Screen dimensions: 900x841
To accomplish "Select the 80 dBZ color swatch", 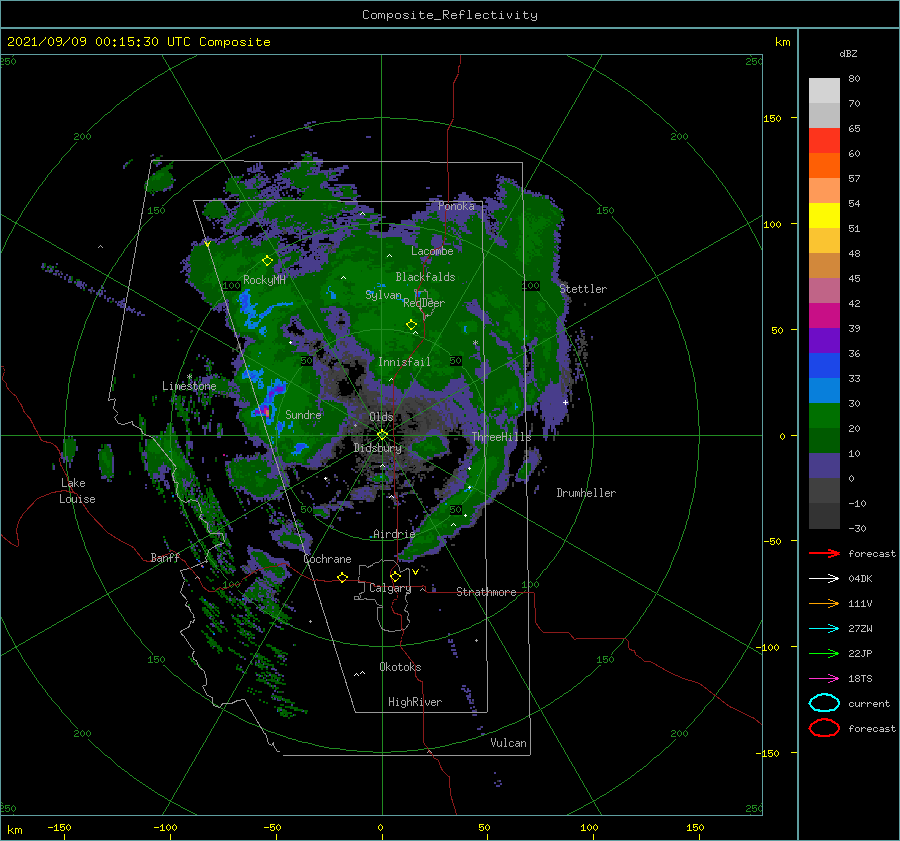I will point(824,90).
